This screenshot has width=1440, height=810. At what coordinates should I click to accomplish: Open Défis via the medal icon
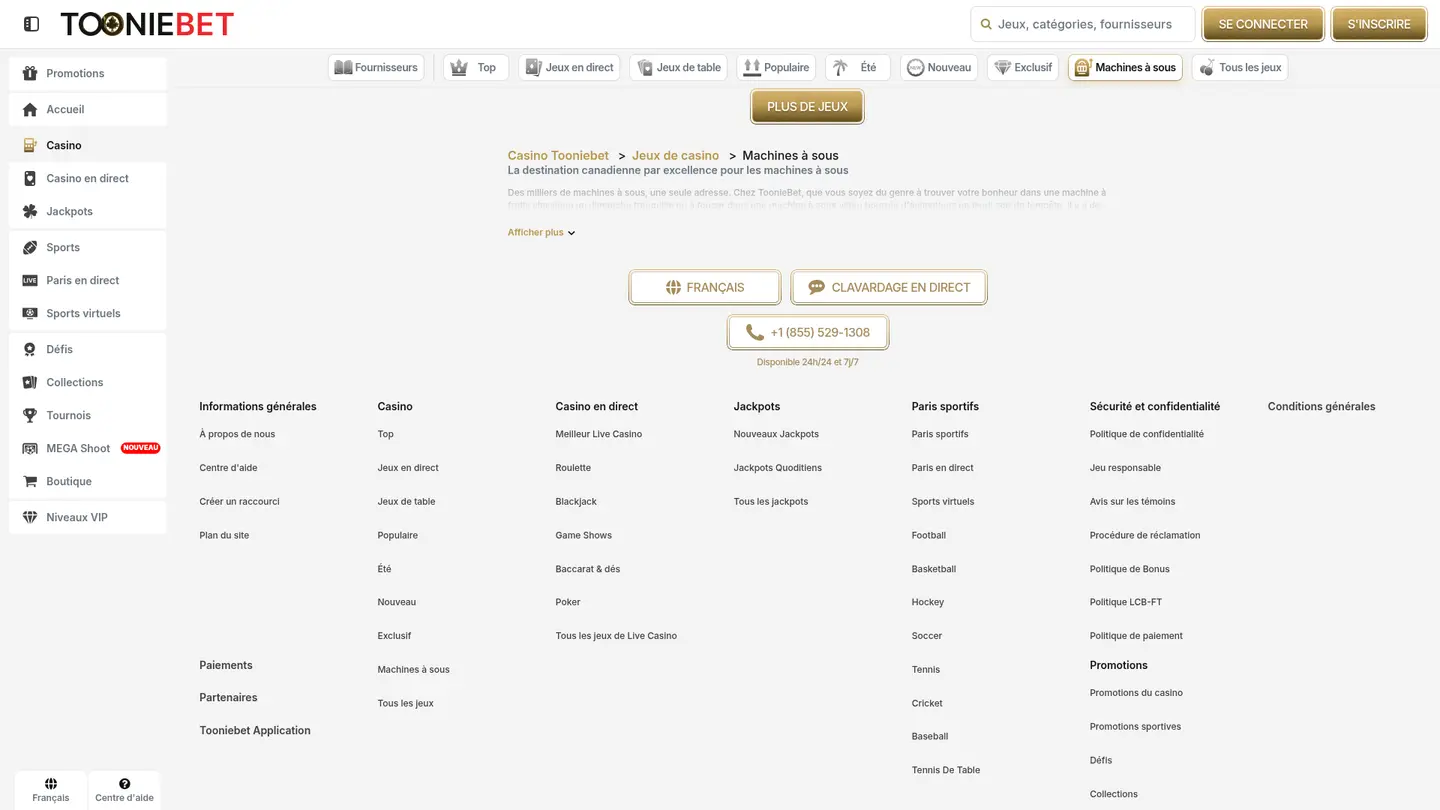(30, 349)
